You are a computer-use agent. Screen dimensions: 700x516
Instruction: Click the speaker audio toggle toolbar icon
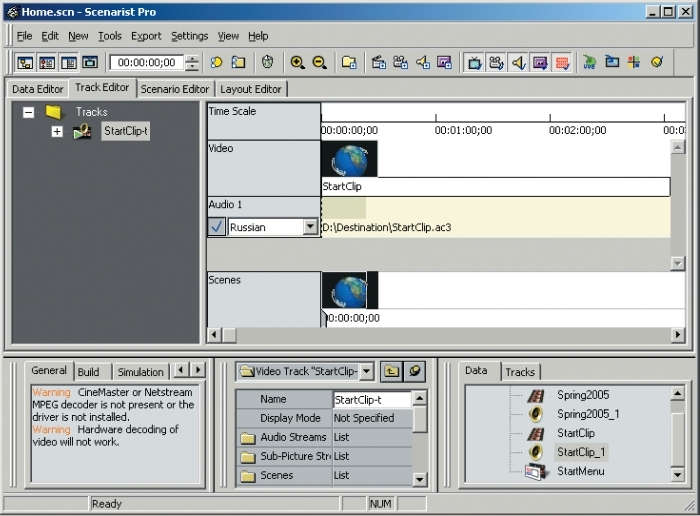click(x=518, y=62)
